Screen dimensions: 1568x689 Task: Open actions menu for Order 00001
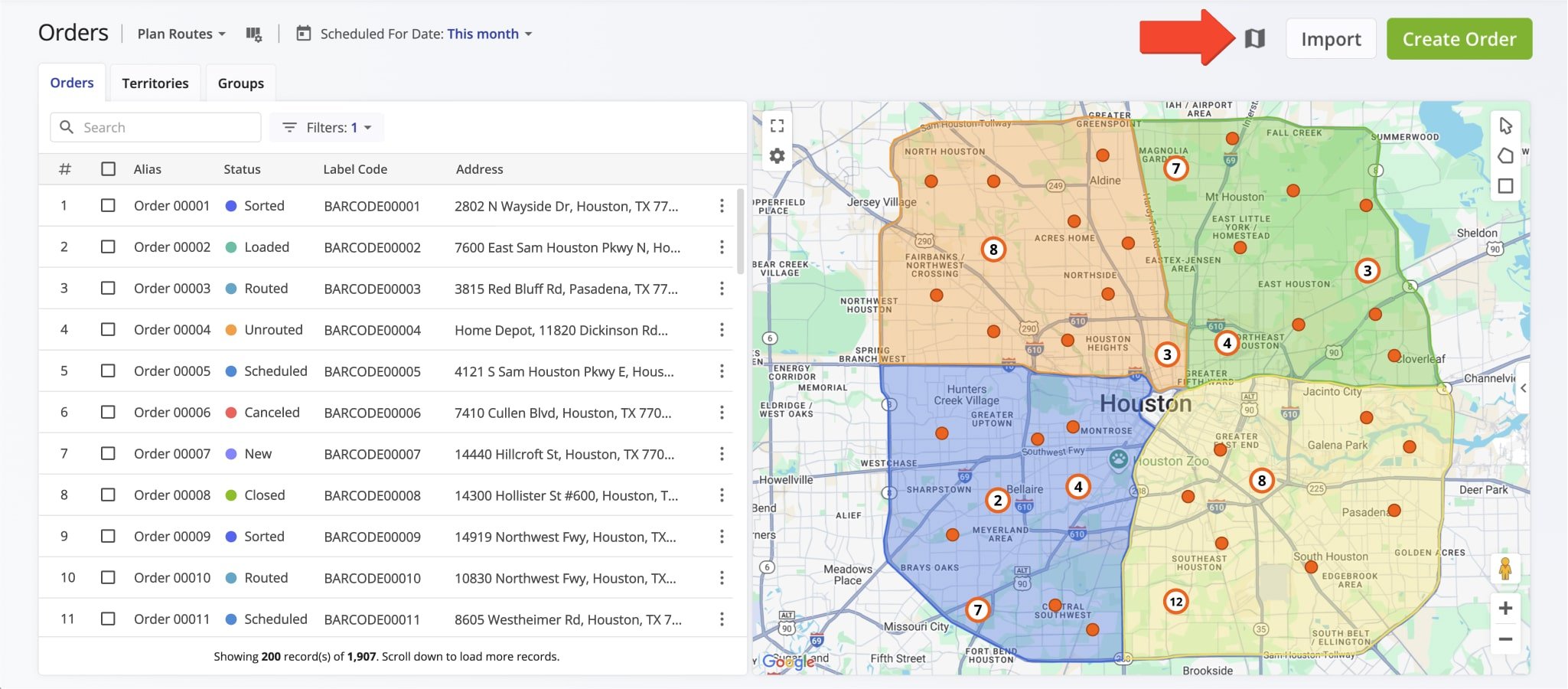coord(722,206)
